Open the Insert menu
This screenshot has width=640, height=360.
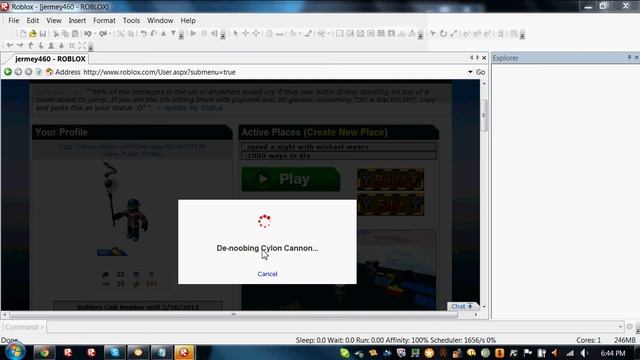(x=77, y=20)
